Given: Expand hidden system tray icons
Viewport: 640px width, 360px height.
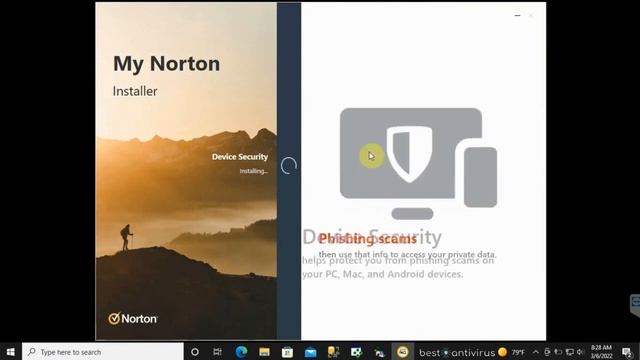Looking at the screenshot, I should (536, 352).
